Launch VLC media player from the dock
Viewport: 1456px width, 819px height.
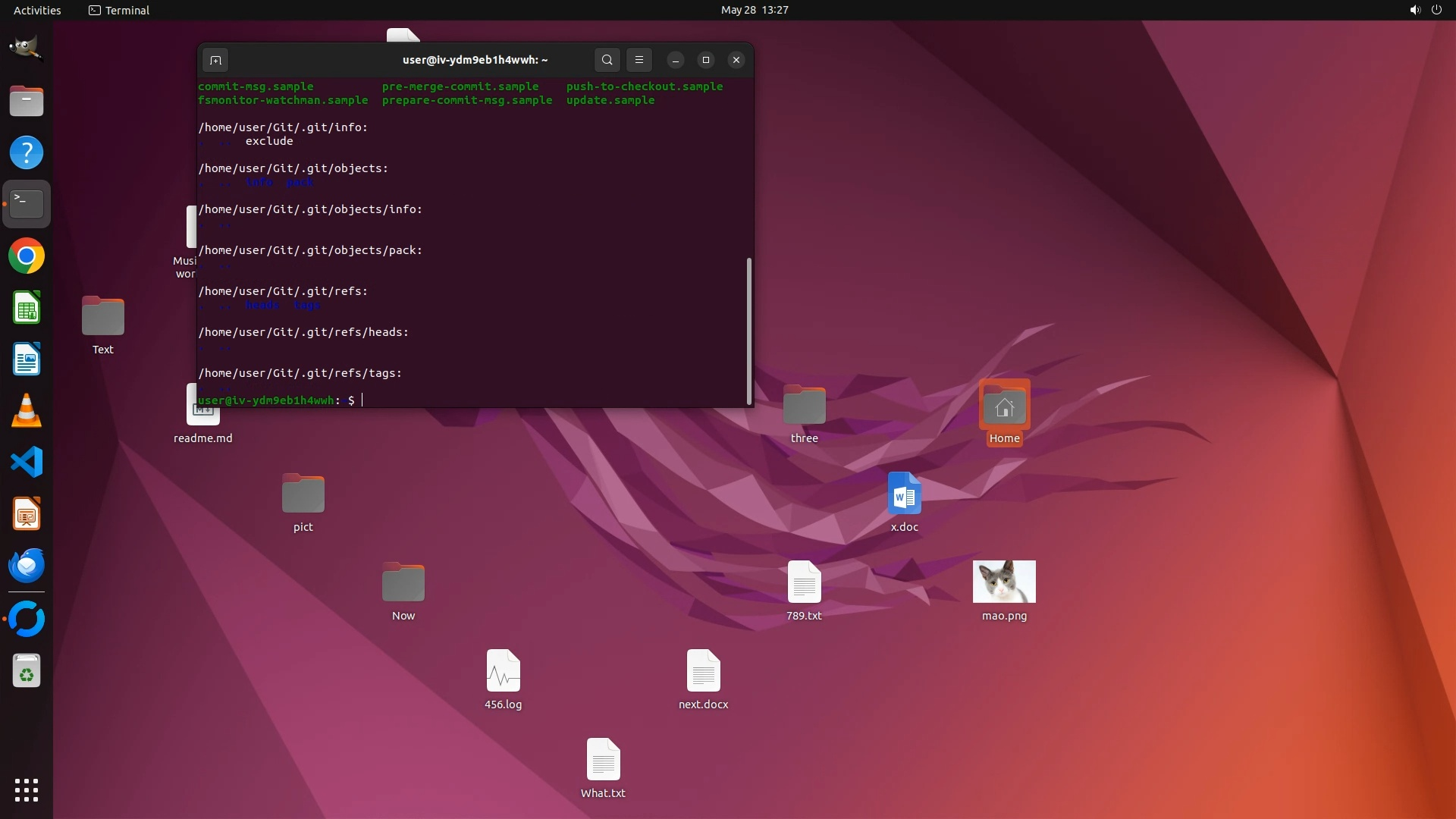(27, 411)
